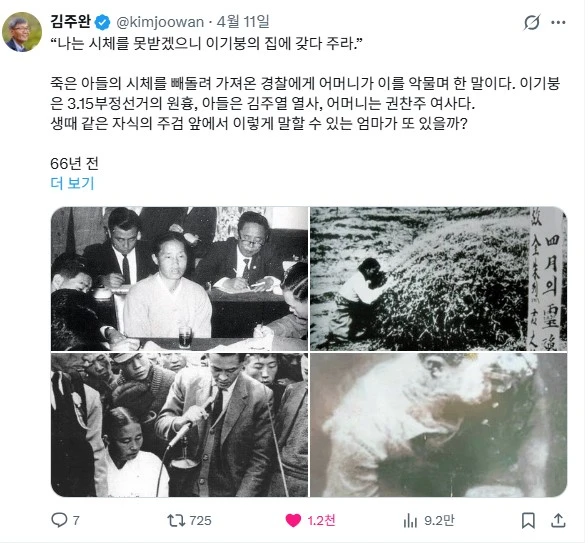This screenshot has width=588, height=543.
Task: Open the view analytics bar chart icon
Action: click(410, 520)
